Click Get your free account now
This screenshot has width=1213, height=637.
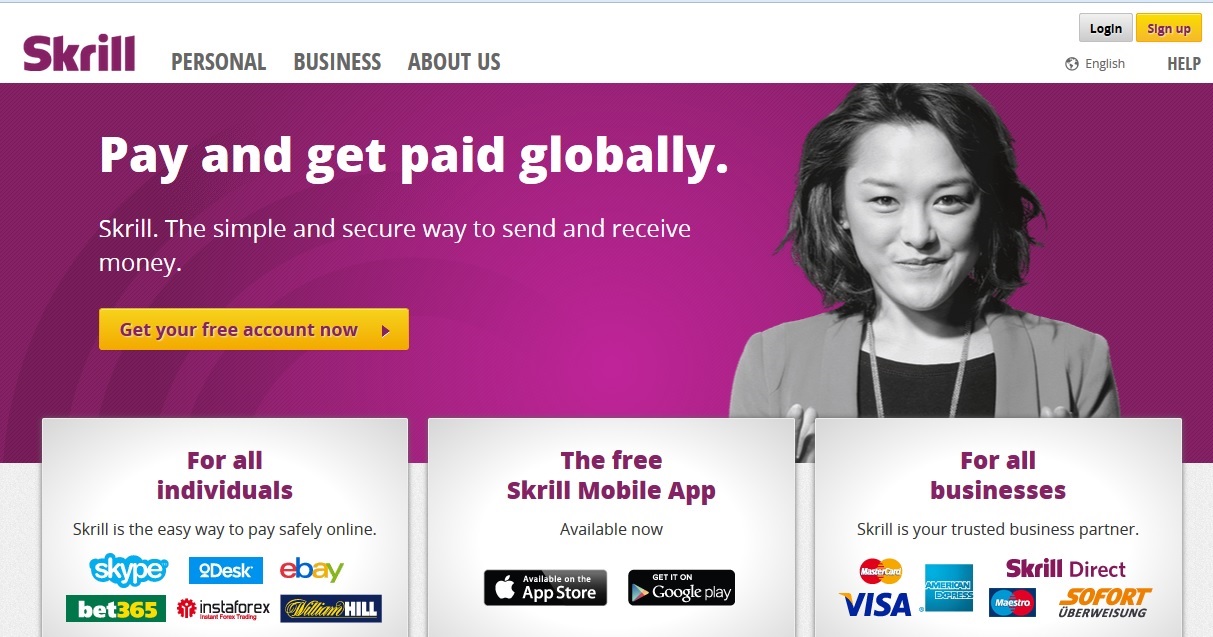(x=254, y=329)
